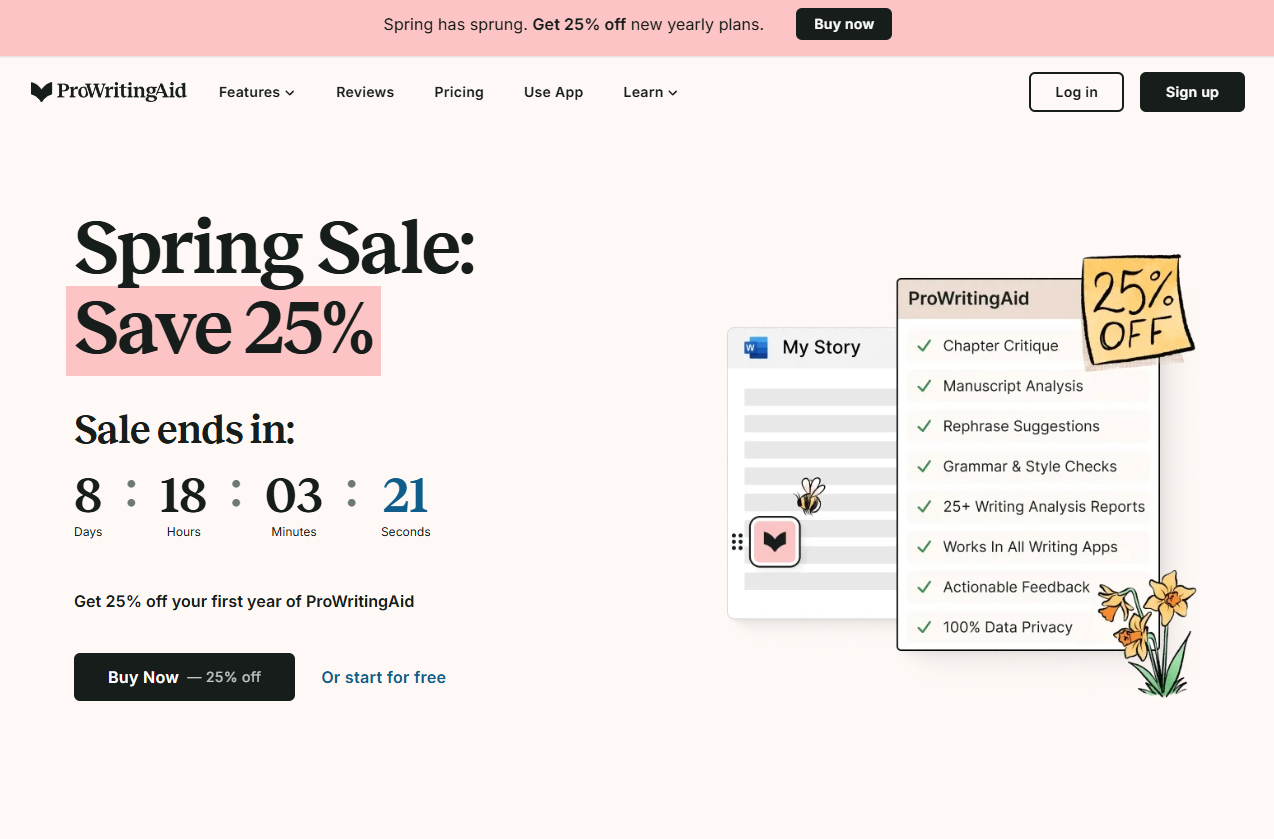The height and width of the screenshot is (839, 1274).
Task: Toggle the Manuscript Analysis check
Action: (x=922, y=386)
